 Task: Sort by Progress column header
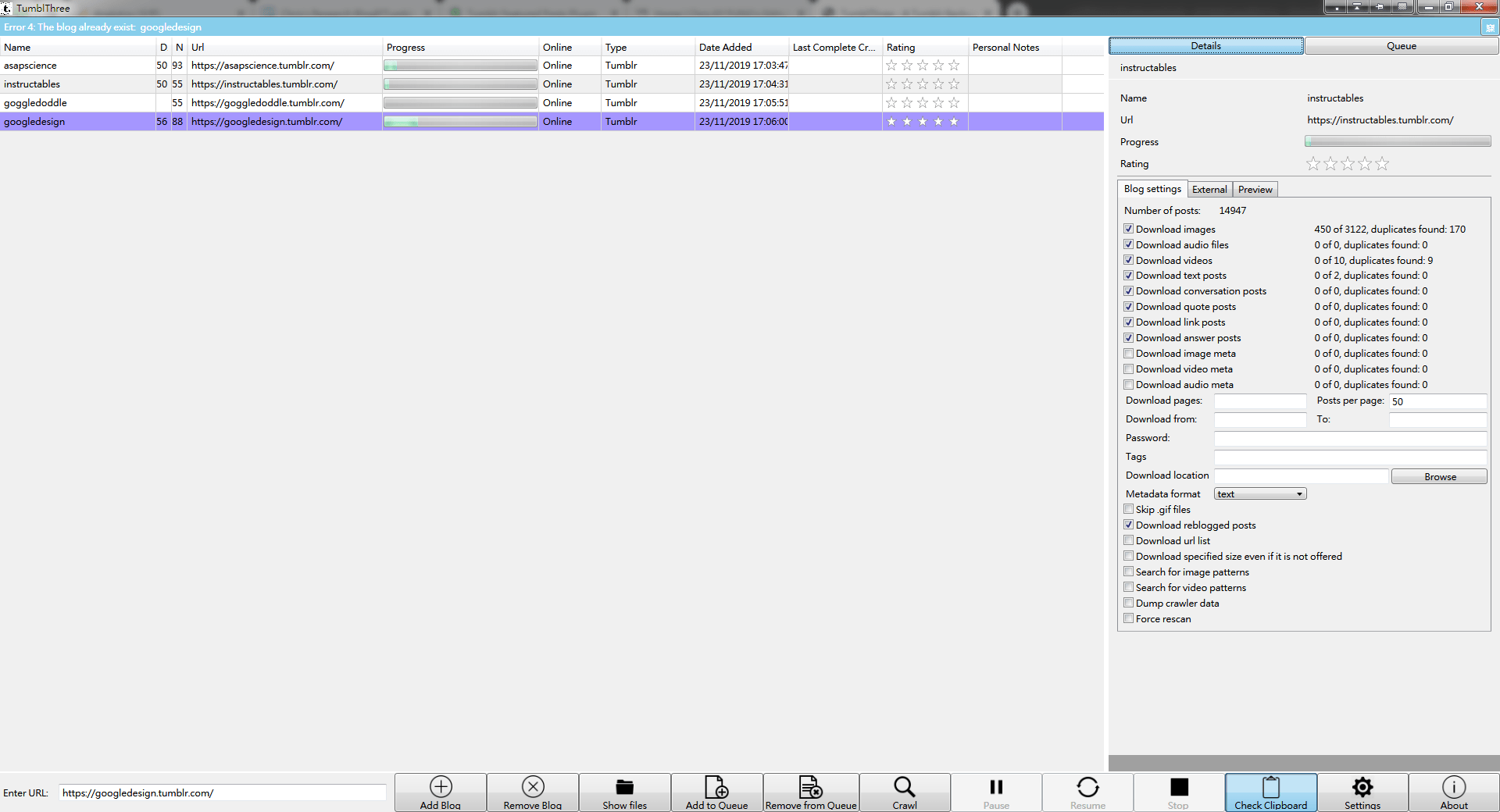click(460, 47)
